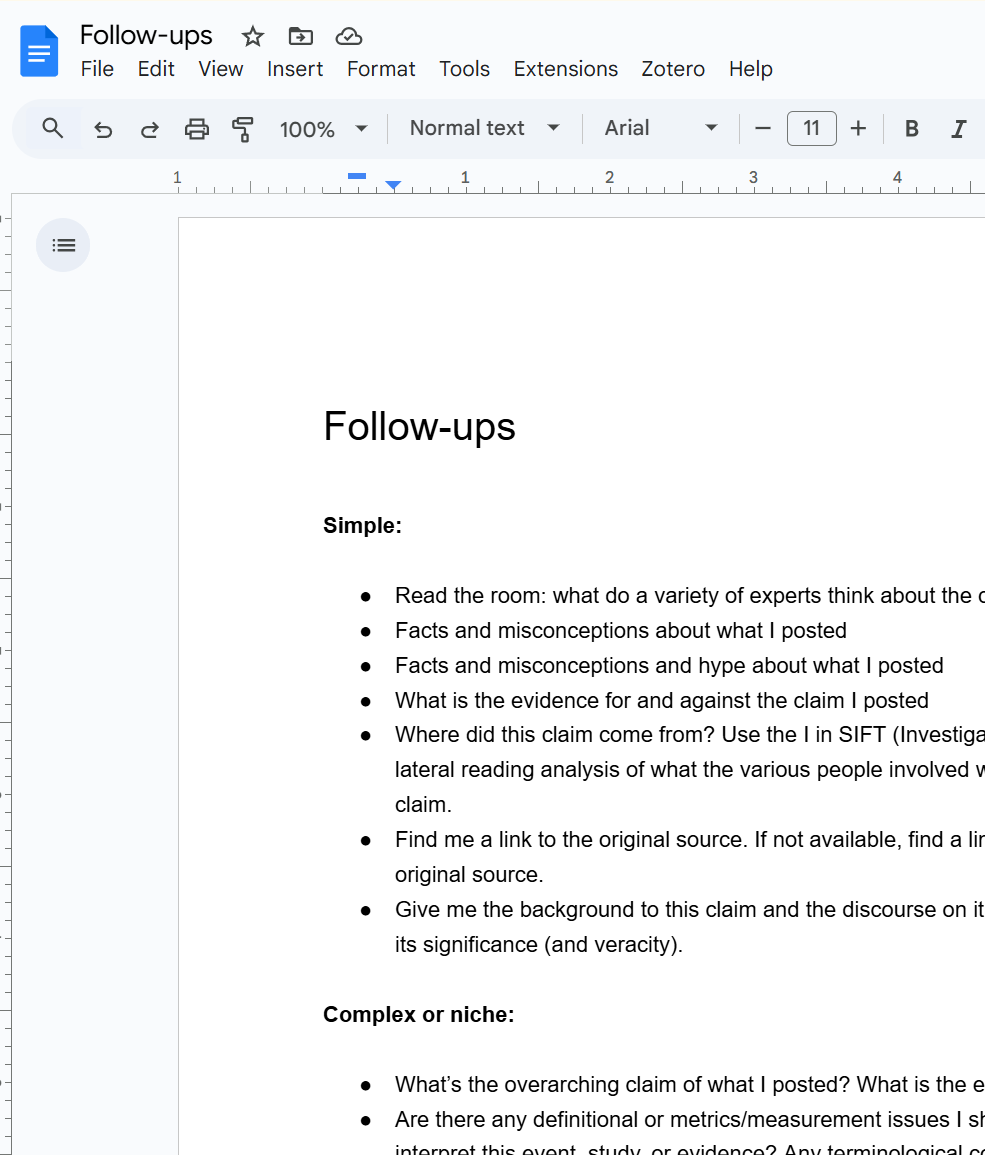Star the Follow-ups document
The image size is (985, 1155).
pos(252,36)
